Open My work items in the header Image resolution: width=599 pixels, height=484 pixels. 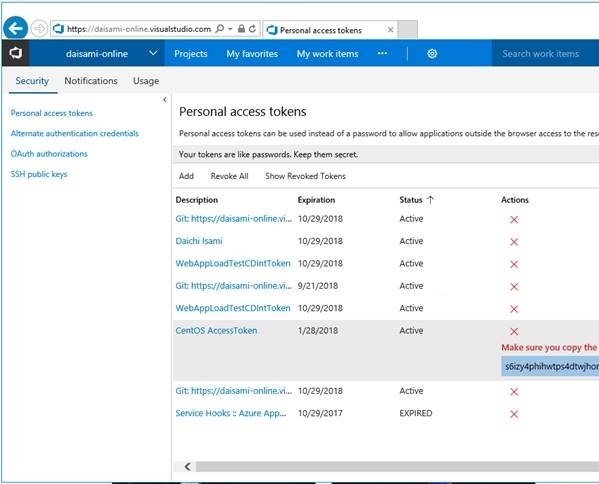tap(327, 54)
